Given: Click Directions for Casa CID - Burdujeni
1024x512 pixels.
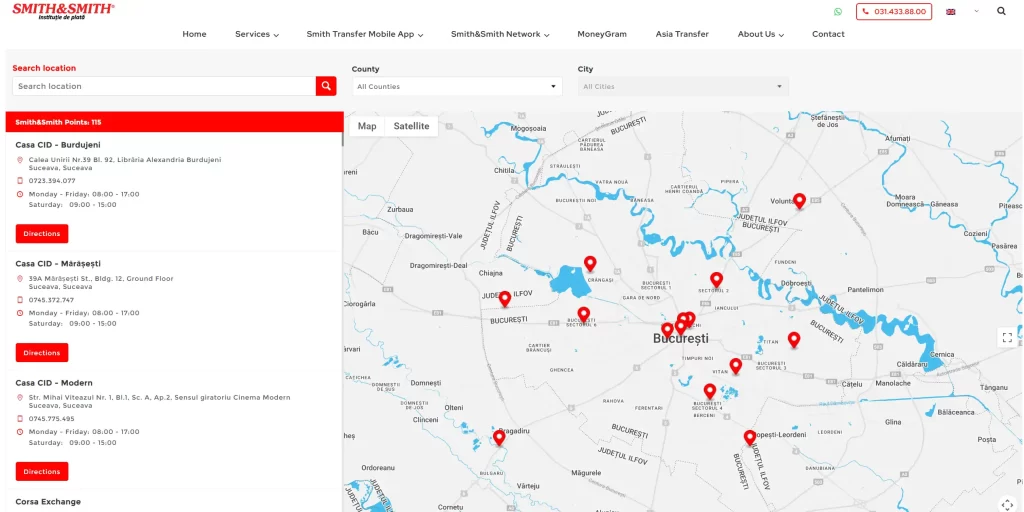Looking at the screenshot, I should pos(42,234).
